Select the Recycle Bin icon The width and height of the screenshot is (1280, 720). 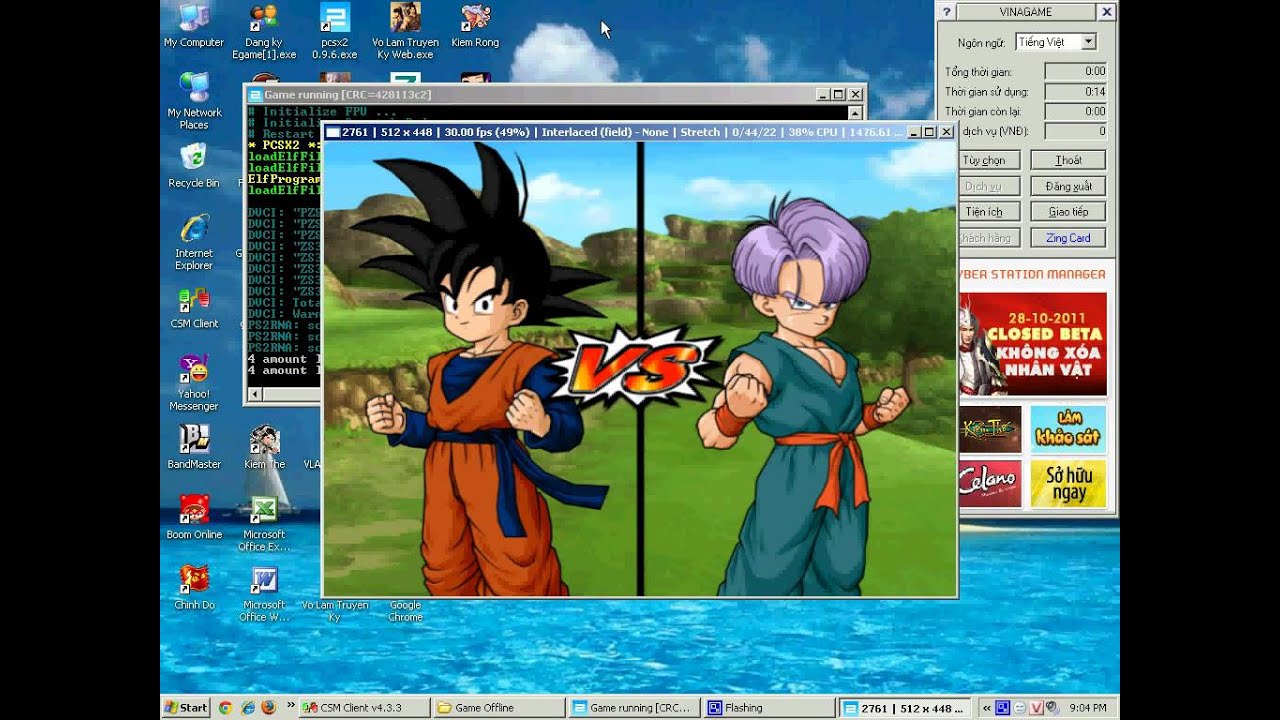point(194,165)
